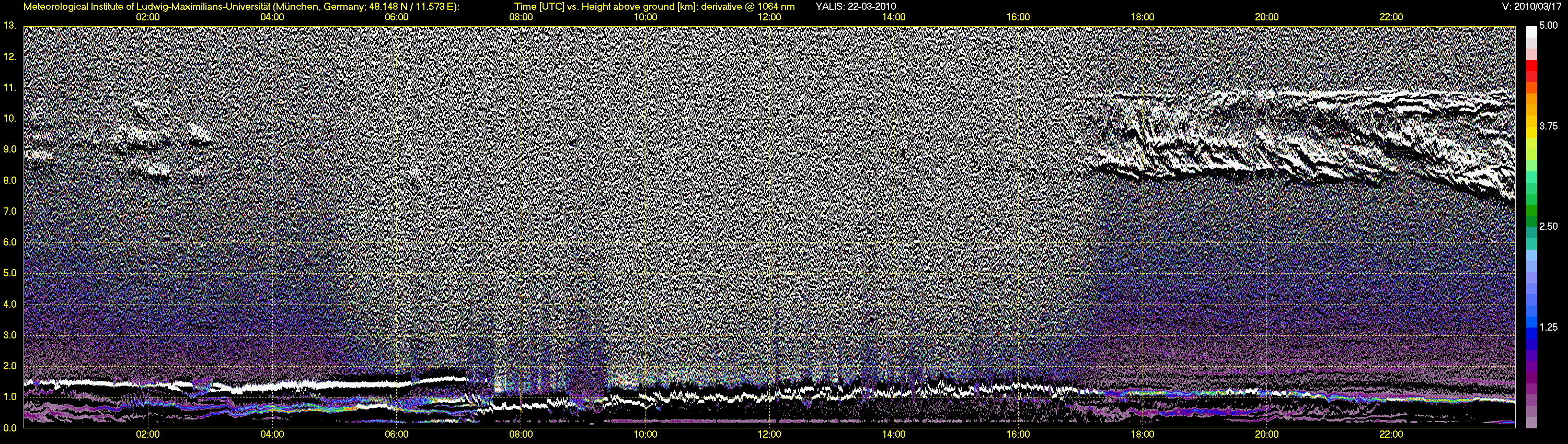Click the '06:00' label on bottom time axis
Screen dimensions: 1568x444
[x=397, y=435]
